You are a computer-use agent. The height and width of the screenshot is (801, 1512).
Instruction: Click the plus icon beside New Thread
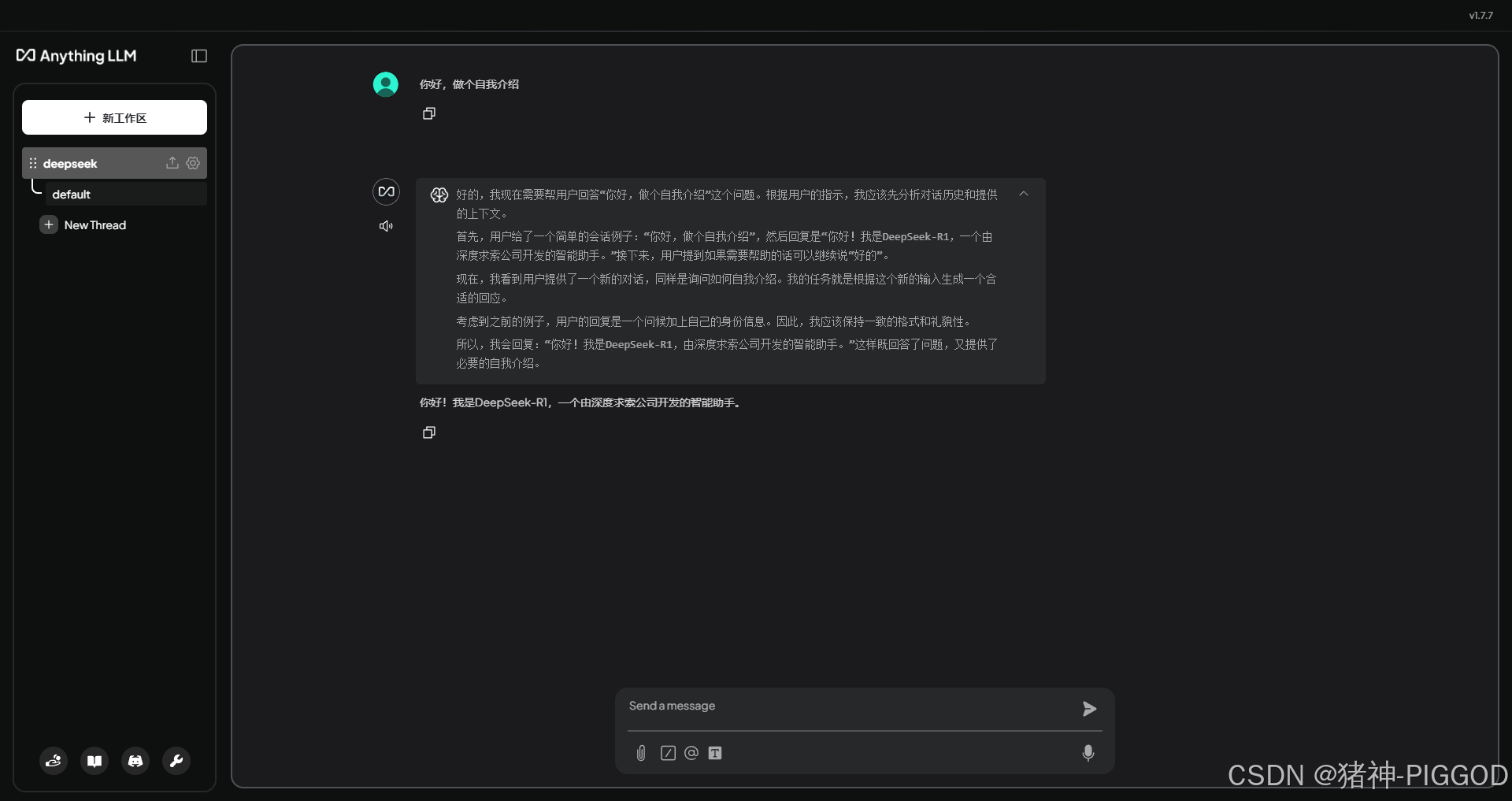[49, 225]
